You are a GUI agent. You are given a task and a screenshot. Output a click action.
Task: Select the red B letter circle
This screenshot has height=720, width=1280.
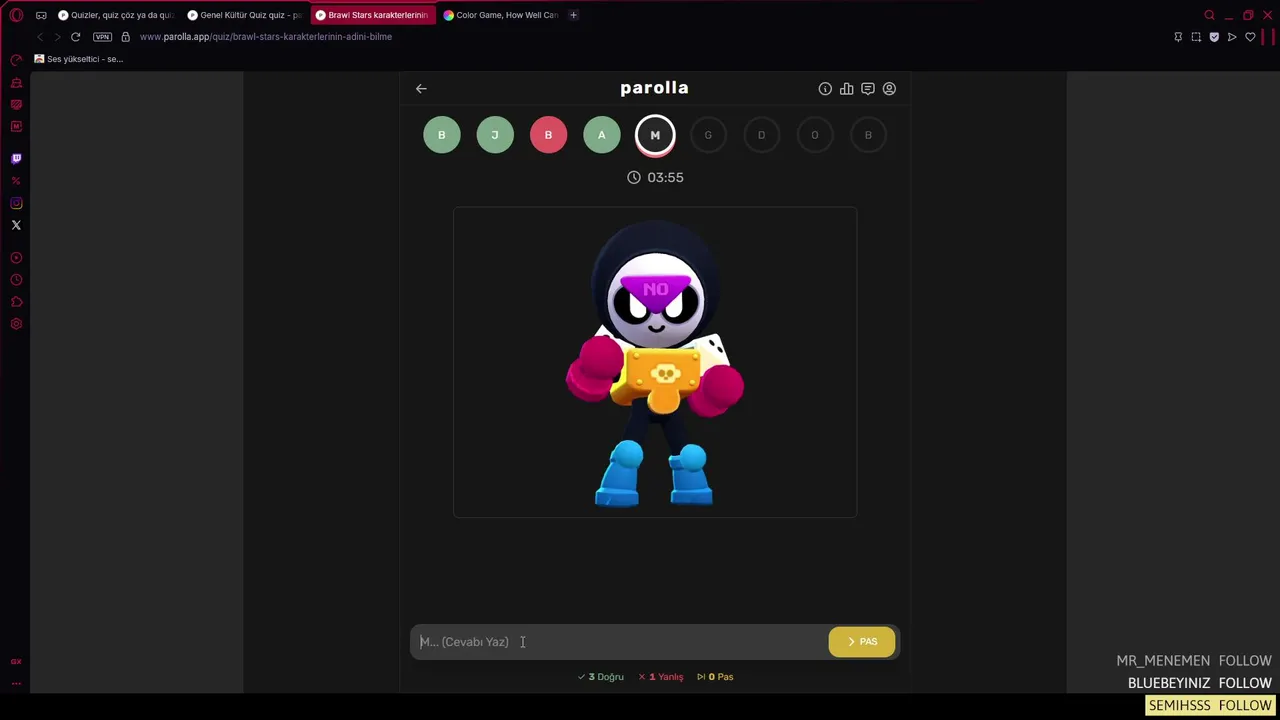[x=548, y=135]
